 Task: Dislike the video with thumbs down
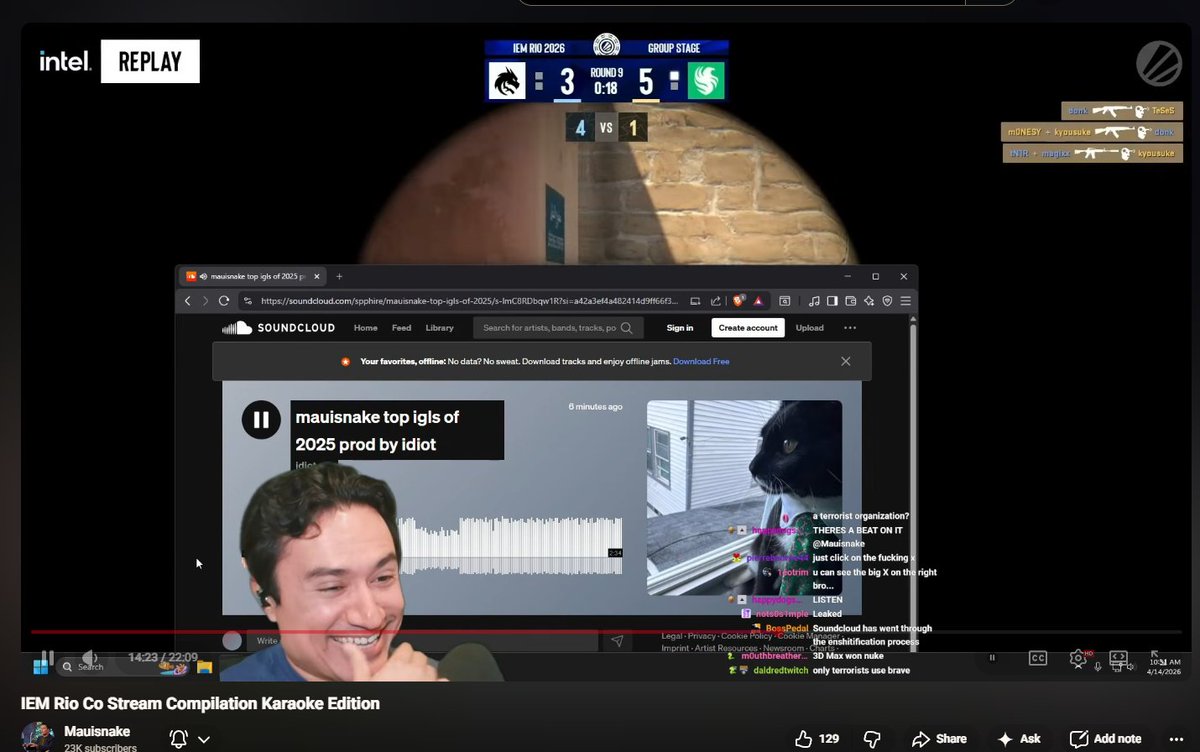[x=872, y=739]
